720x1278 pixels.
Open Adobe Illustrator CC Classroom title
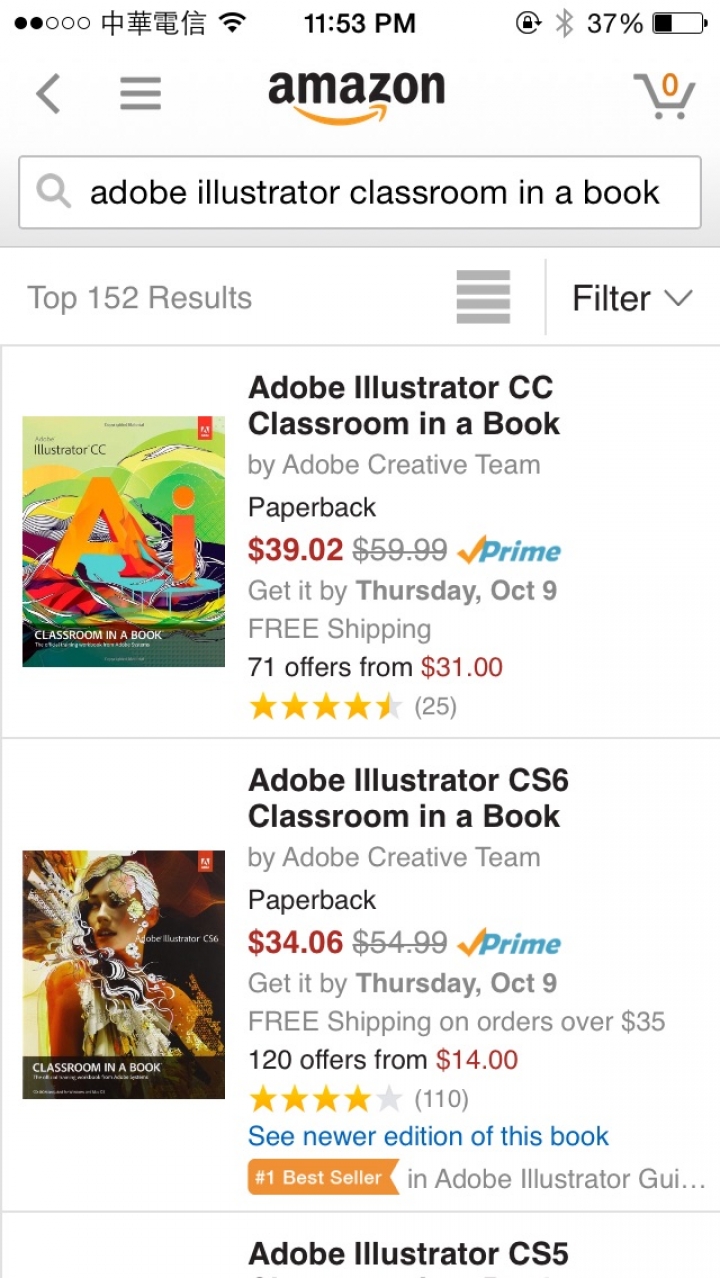(x=403, y=405)
